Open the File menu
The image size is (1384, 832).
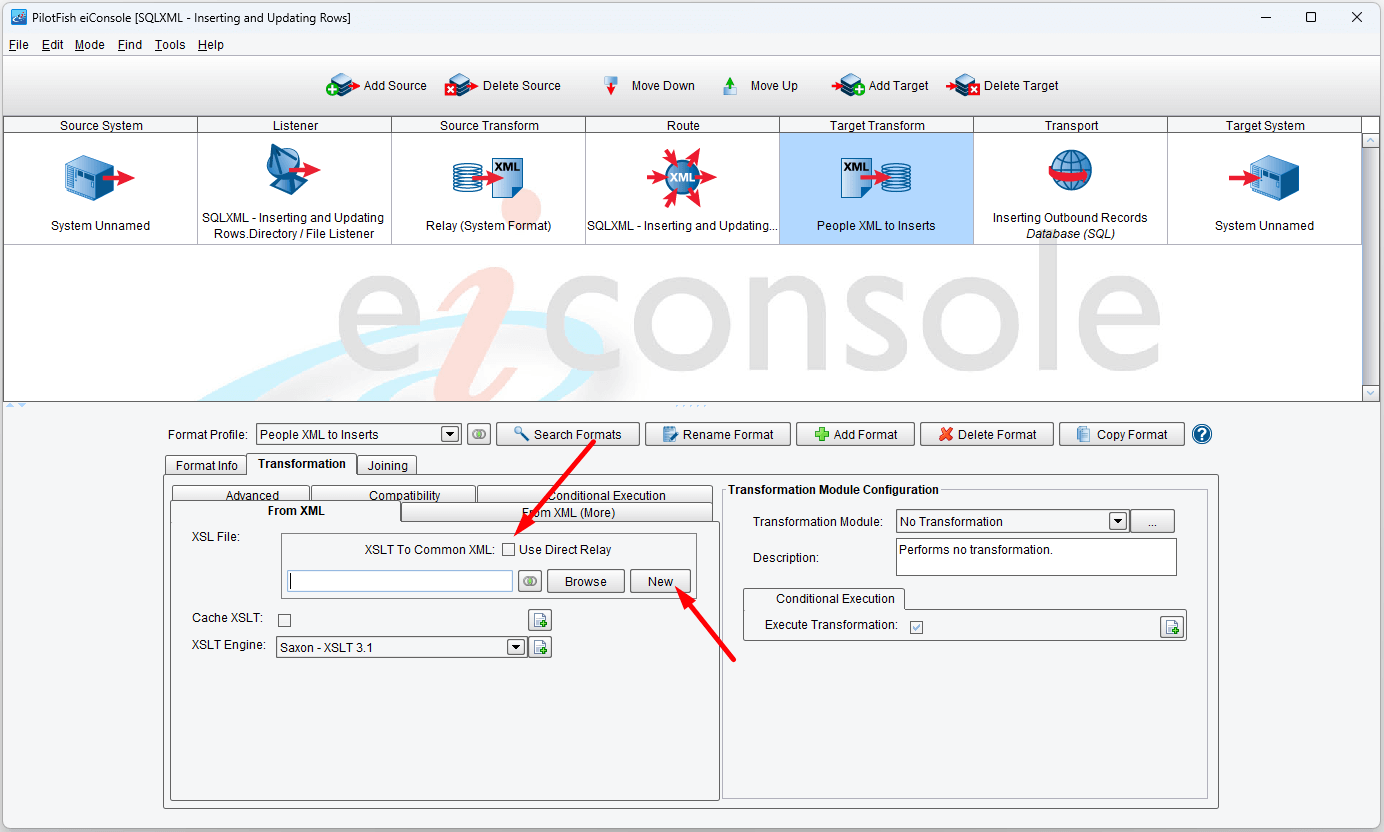click(18, 44)
